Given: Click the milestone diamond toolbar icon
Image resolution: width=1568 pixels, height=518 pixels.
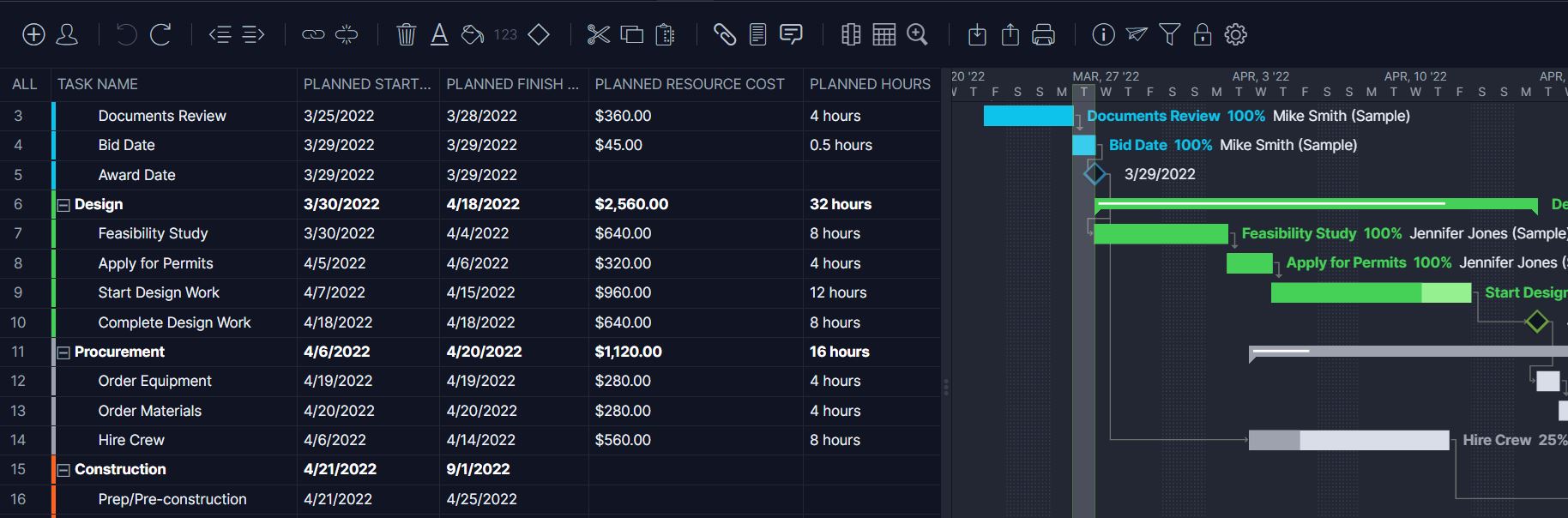Looking at the screenshot, I should 539,34.
